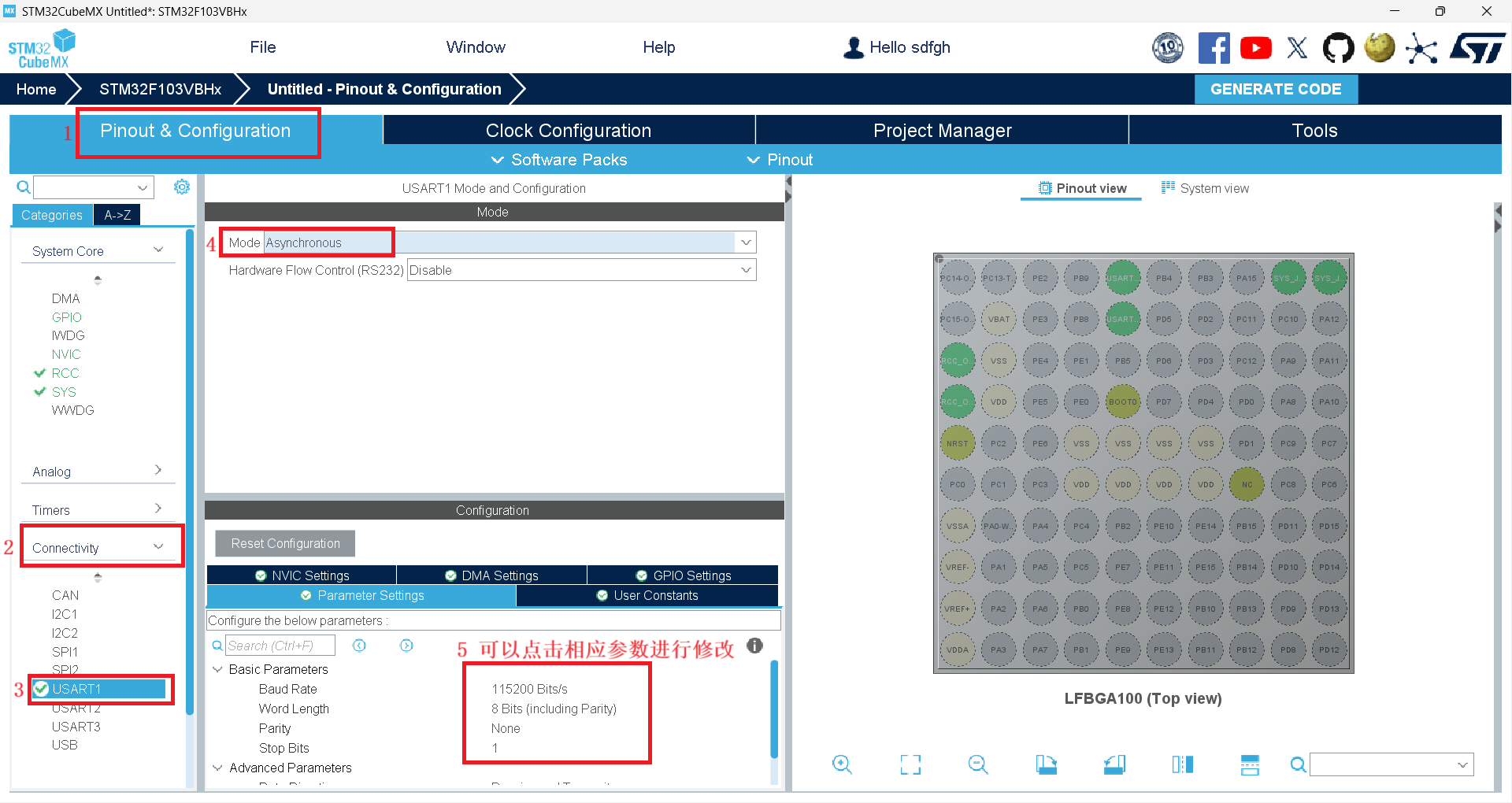This screenshot has height=803, width=1512.
Task: Zoom in on the pinout view
Action: [x=842, y=764]
